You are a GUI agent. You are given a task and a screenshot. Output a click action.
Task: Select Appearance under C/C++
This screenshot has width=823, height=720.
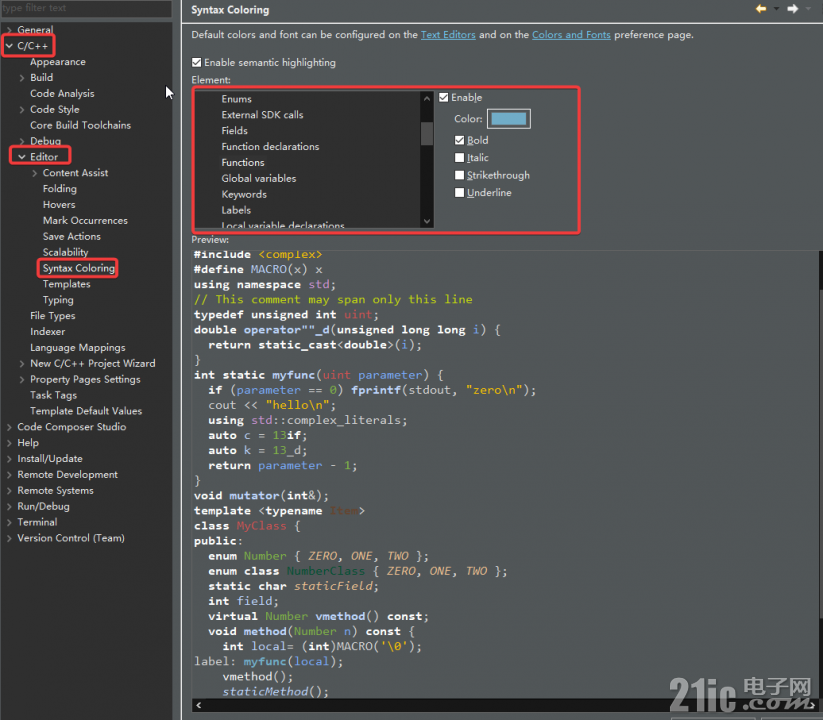click(x=58, y=62)
